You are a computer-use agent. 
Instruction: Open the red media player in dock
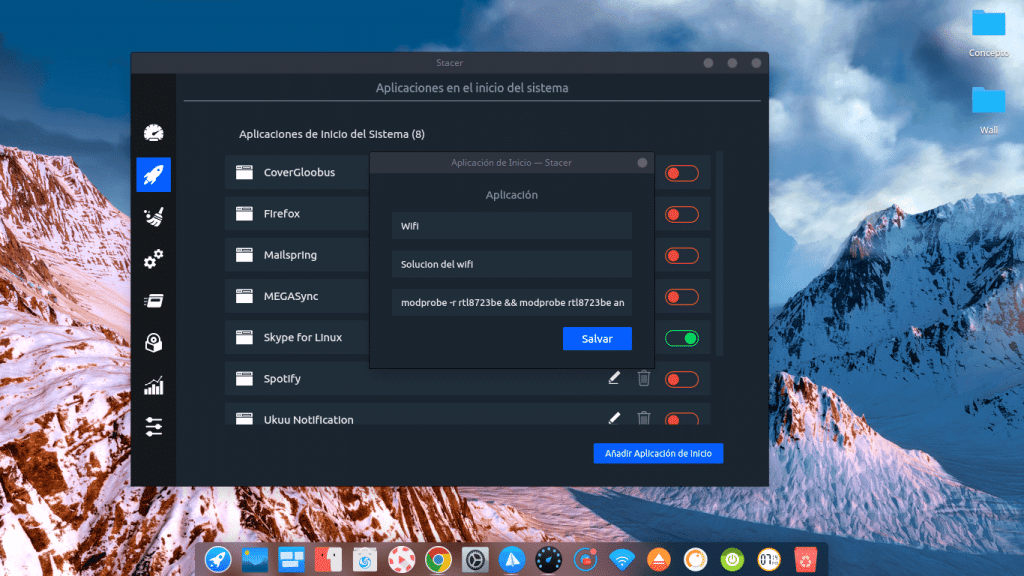click(401, 560)
